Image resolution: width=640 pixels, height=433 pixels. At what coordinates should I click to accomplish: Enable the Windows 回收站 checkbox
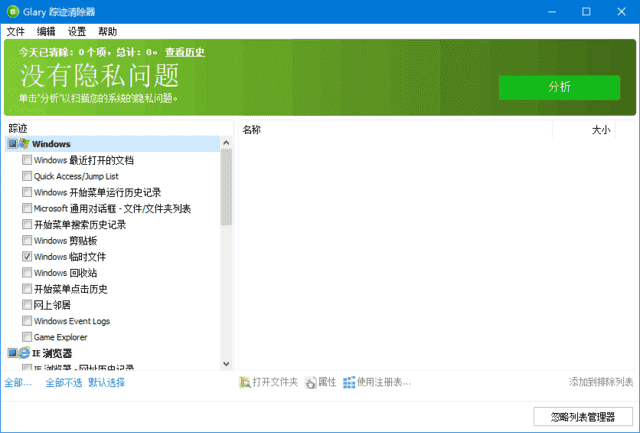point(26,273)
